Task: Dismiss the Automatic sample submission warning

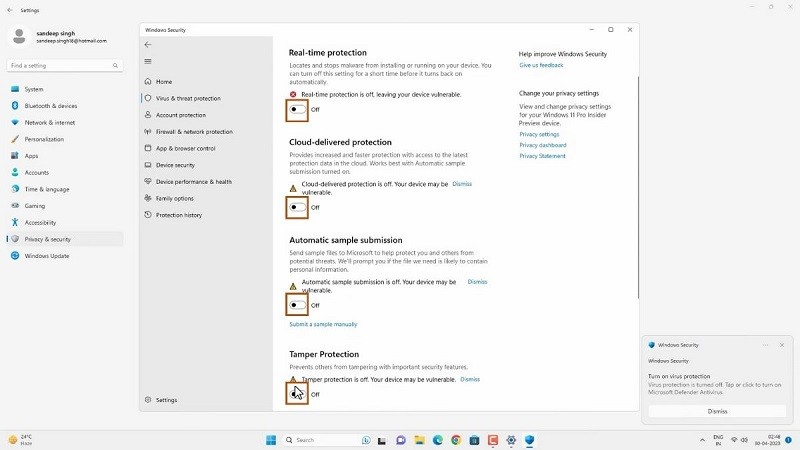Action: (x=477, y=282)
